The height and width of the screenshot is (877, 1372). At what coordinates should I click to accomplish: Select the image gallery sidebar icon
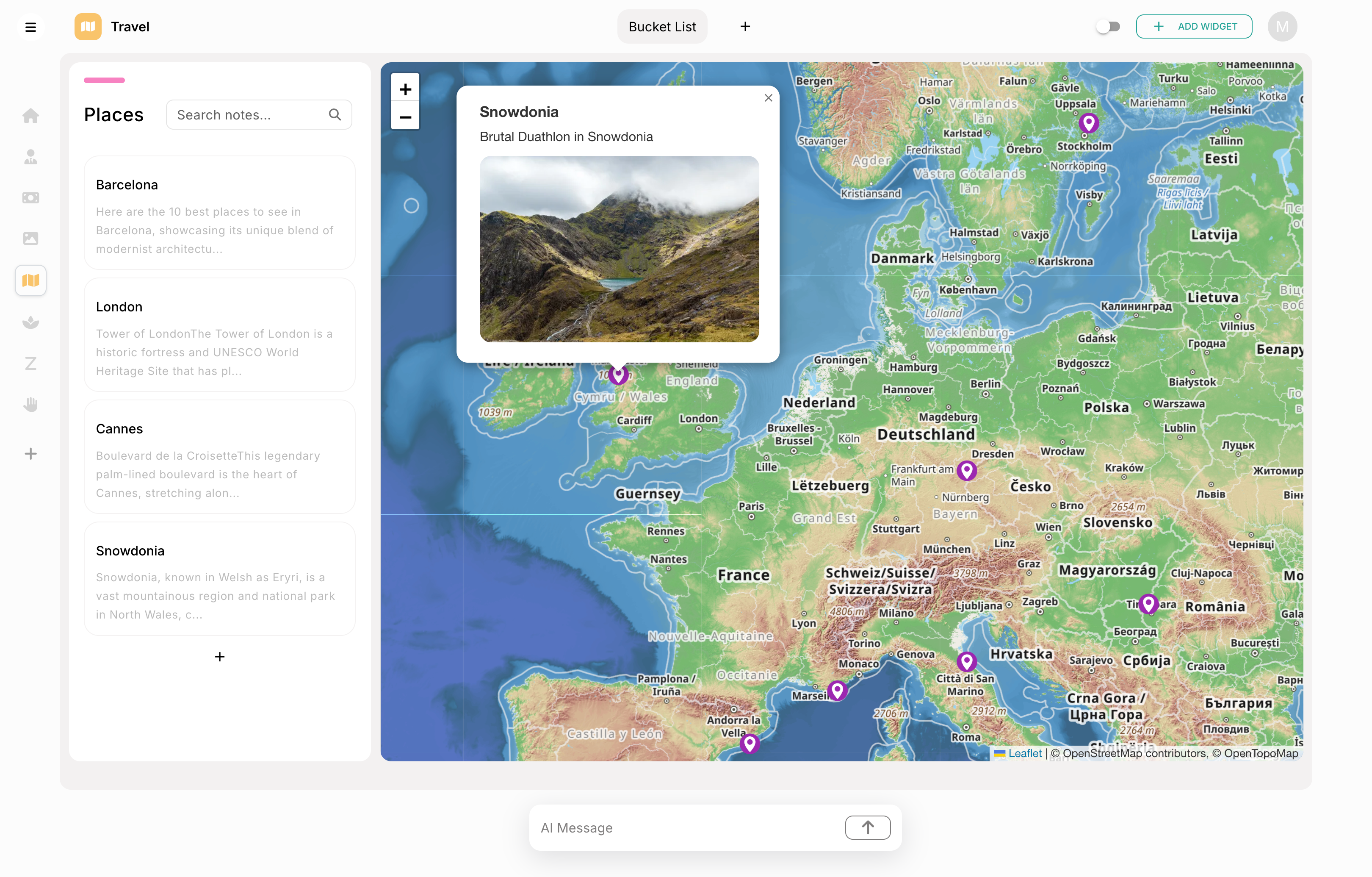coord(31,239)
